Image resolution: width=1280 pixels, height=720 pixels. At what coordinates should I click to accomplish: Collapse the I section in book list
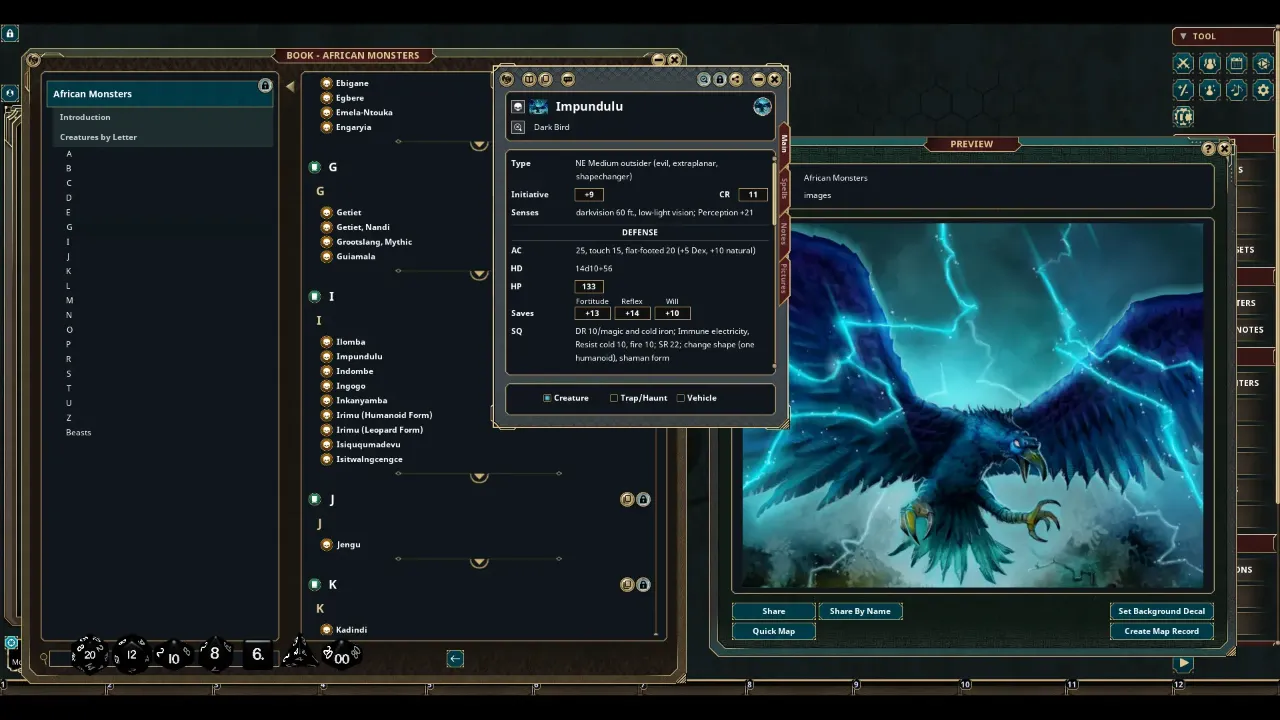[x=315, y=297]
